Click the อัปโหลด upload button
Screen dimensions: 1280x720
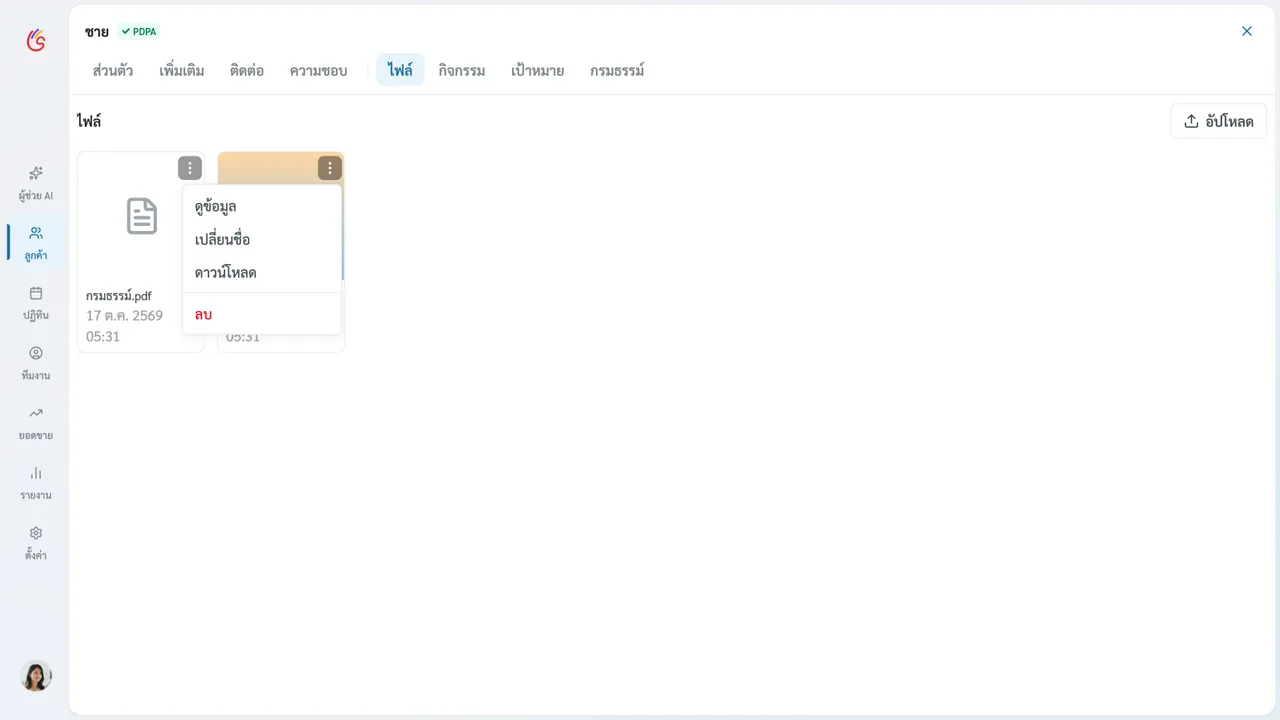[x=1219, y=121]
